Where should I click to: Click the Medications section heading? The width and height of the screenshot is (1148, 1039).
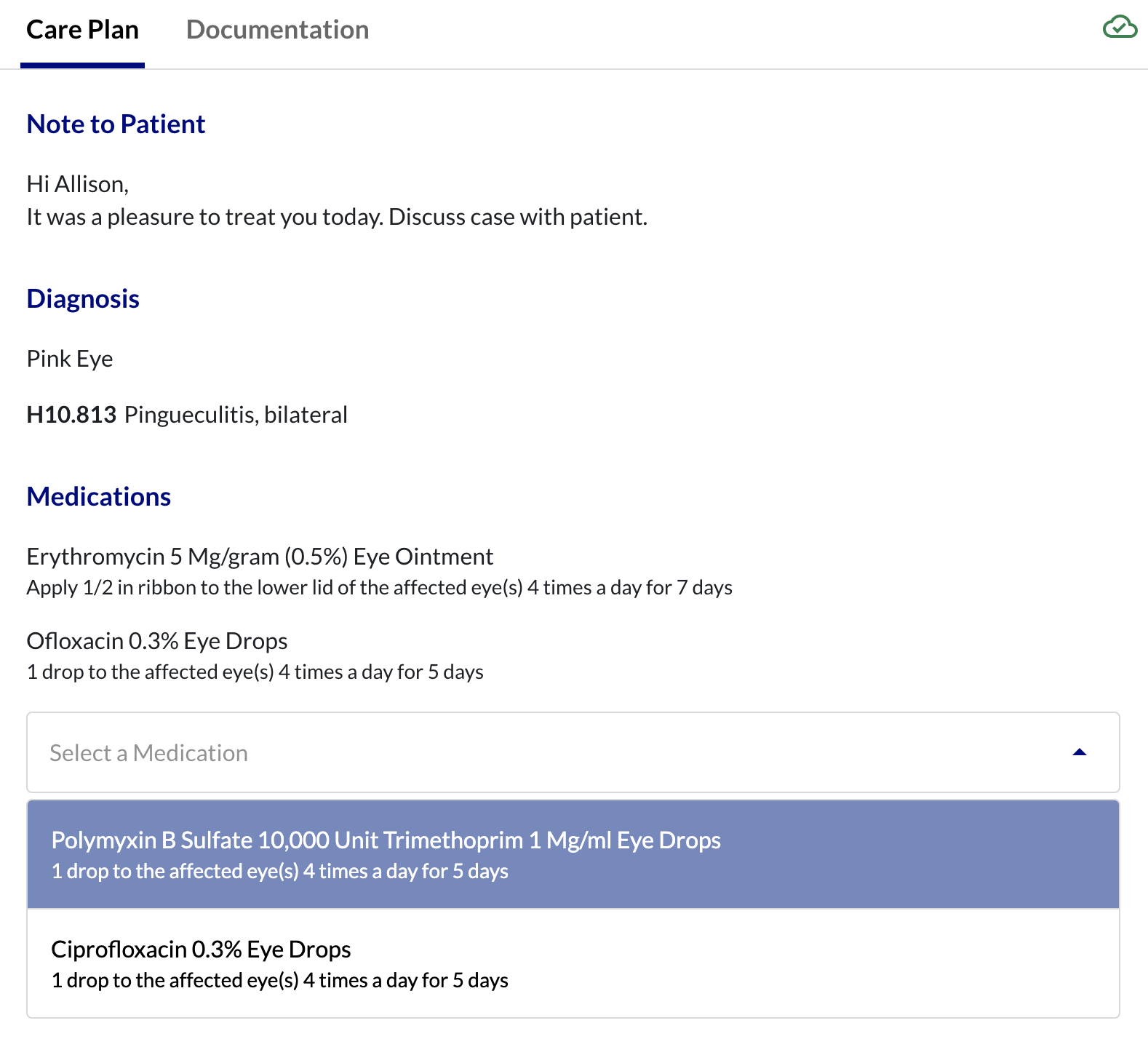click(x=99, y=497)
